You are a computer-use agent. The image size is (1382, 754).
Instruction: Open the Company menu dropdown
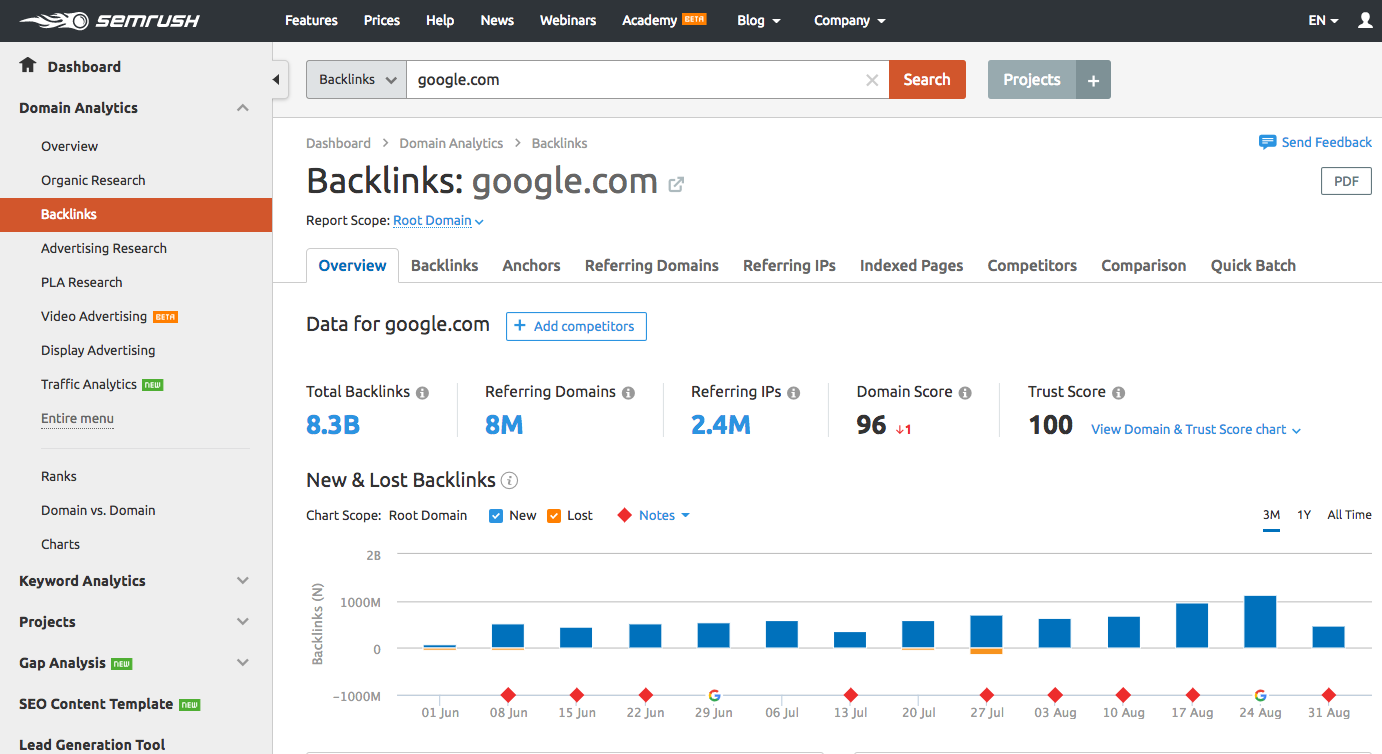click(849, 20)
